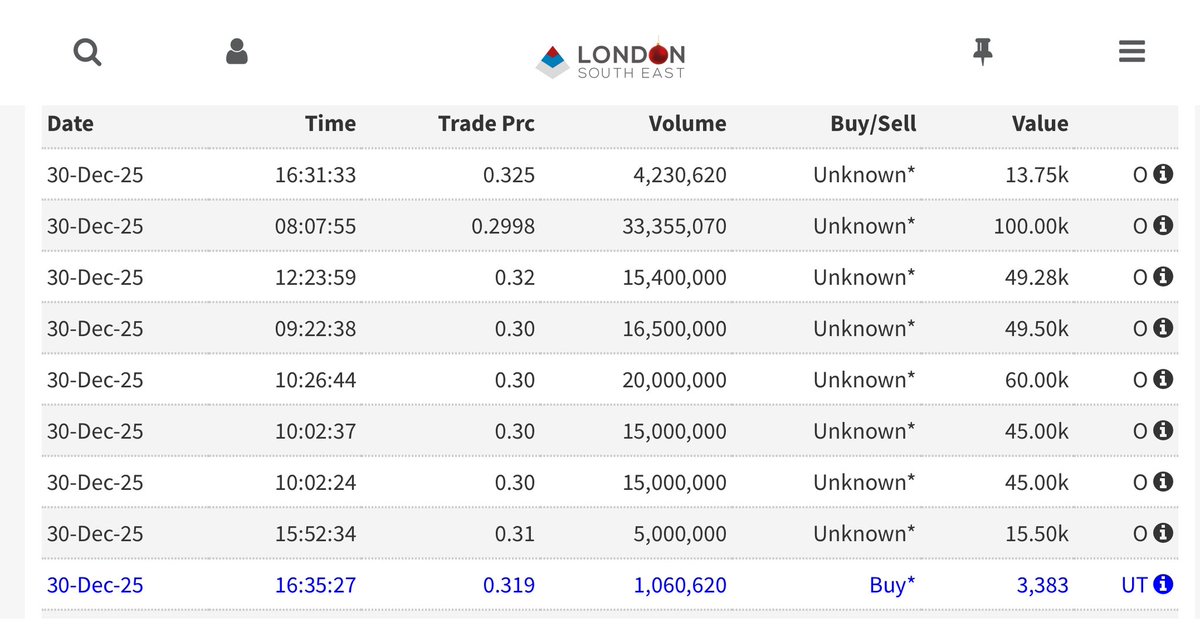Click info icon for the 16:35:27 UT trade
Screen dimensions: 1200x627
tap(1163, 585)
